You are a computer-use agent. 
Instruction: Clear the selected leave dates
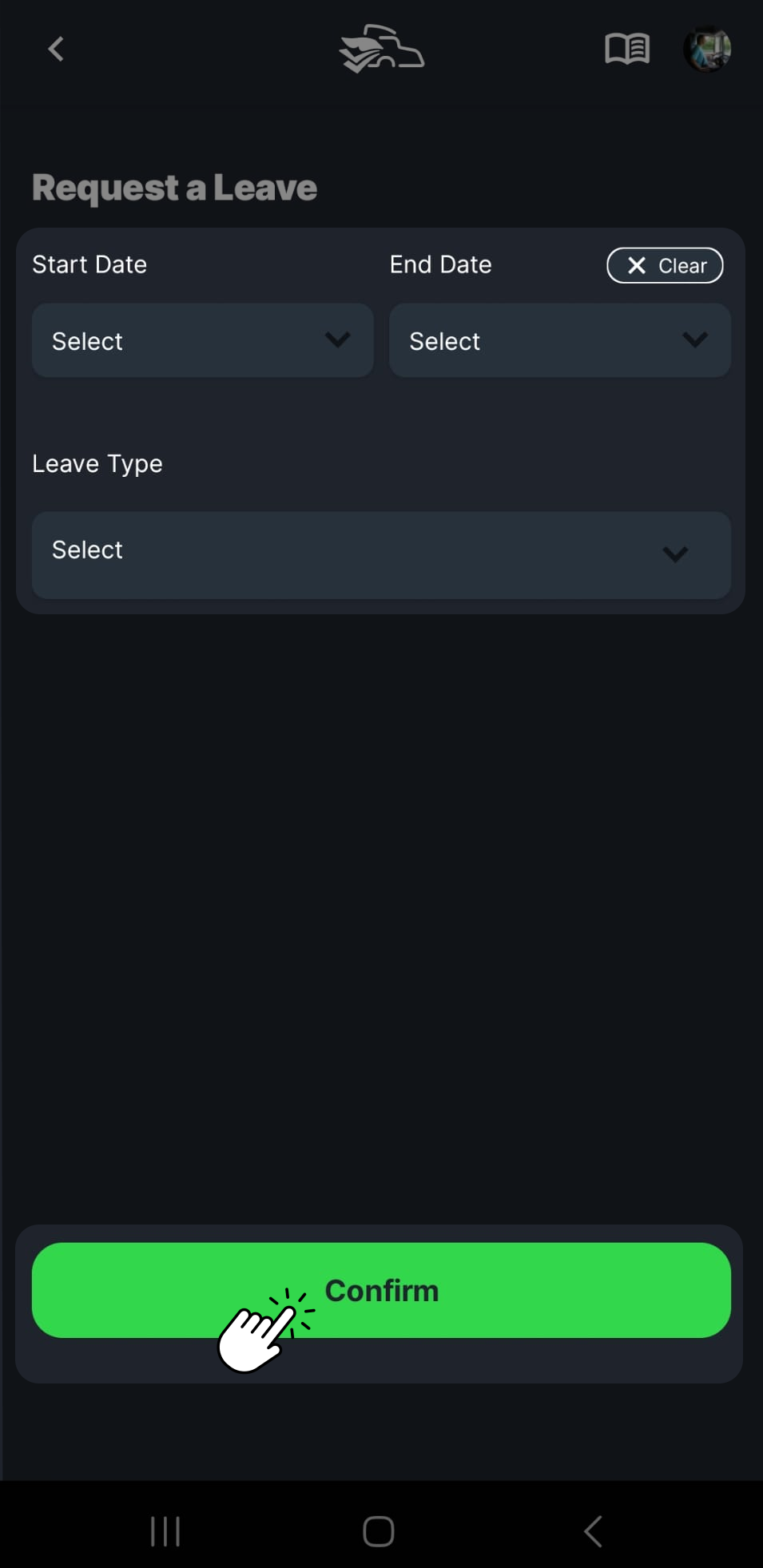pyautogui.click(x=665, y=265)
